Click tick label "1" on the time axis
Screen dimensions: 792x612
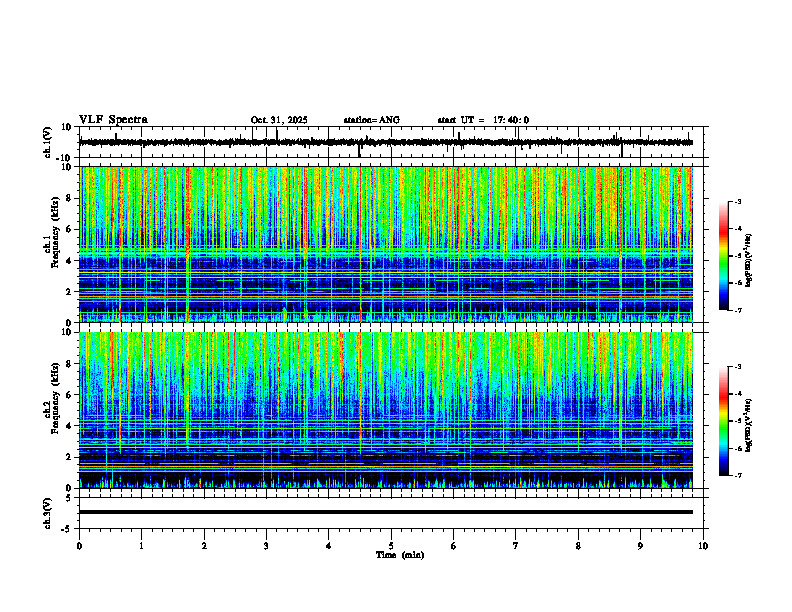pos(141,546)
